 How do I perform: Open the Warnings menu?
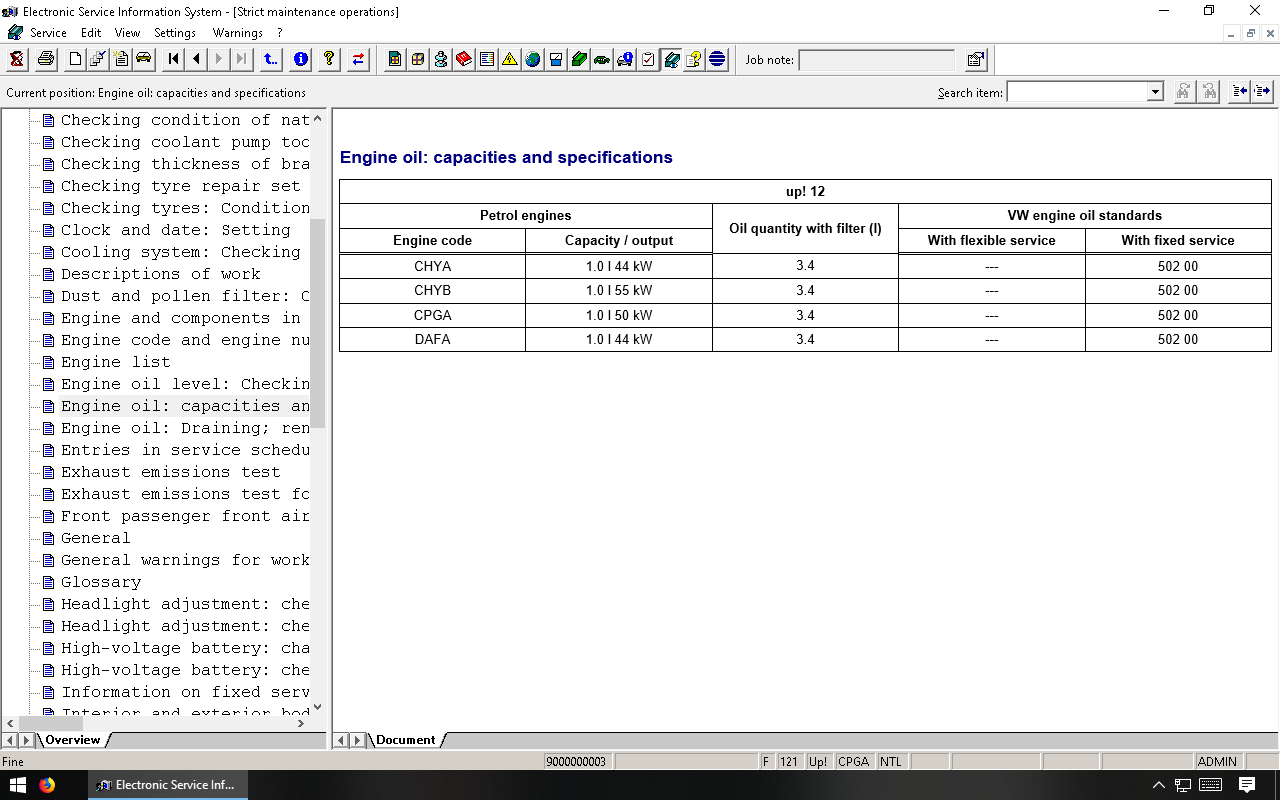(237, 33)
